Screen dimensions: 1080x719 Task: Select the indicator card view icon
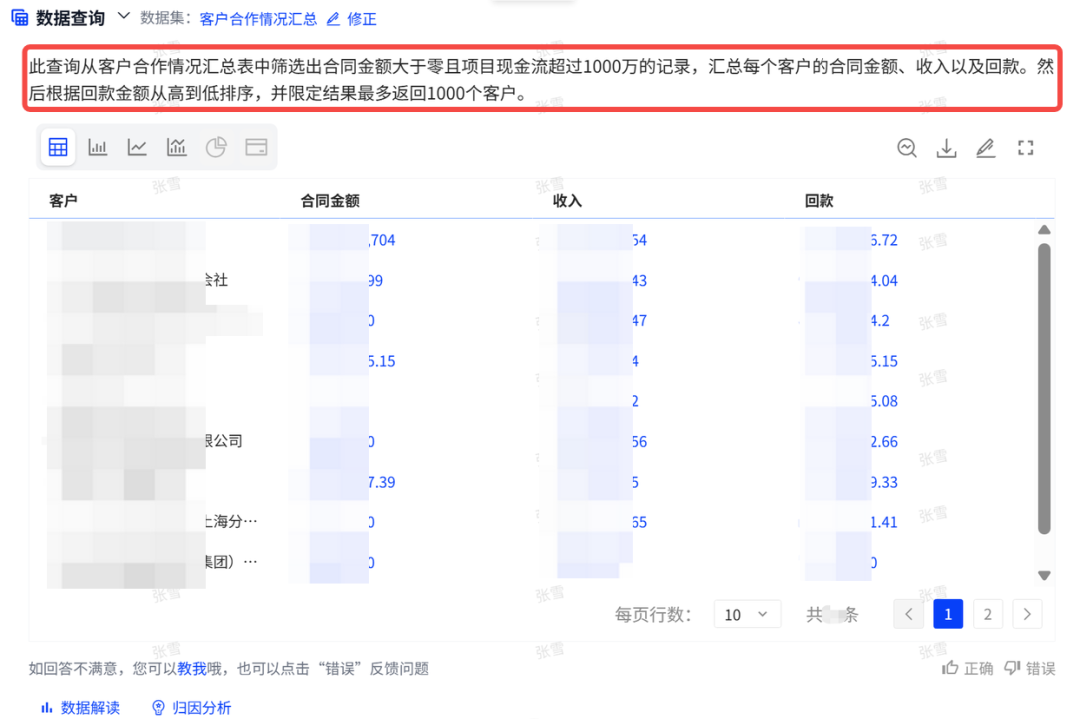click(256, 148)
